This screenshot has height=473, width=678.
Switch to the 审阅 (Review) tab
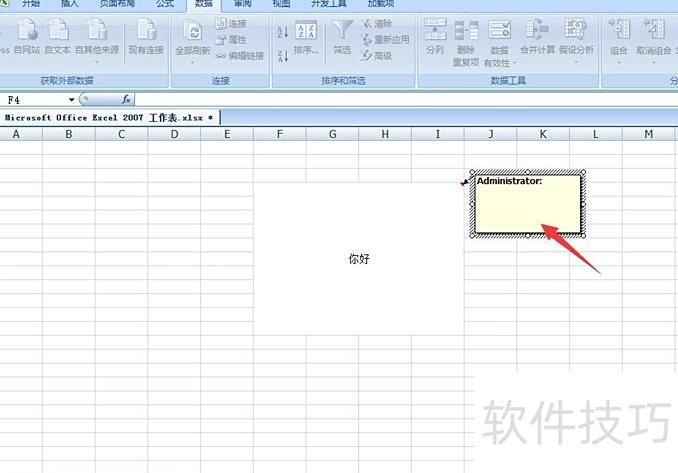click(243, 3)
